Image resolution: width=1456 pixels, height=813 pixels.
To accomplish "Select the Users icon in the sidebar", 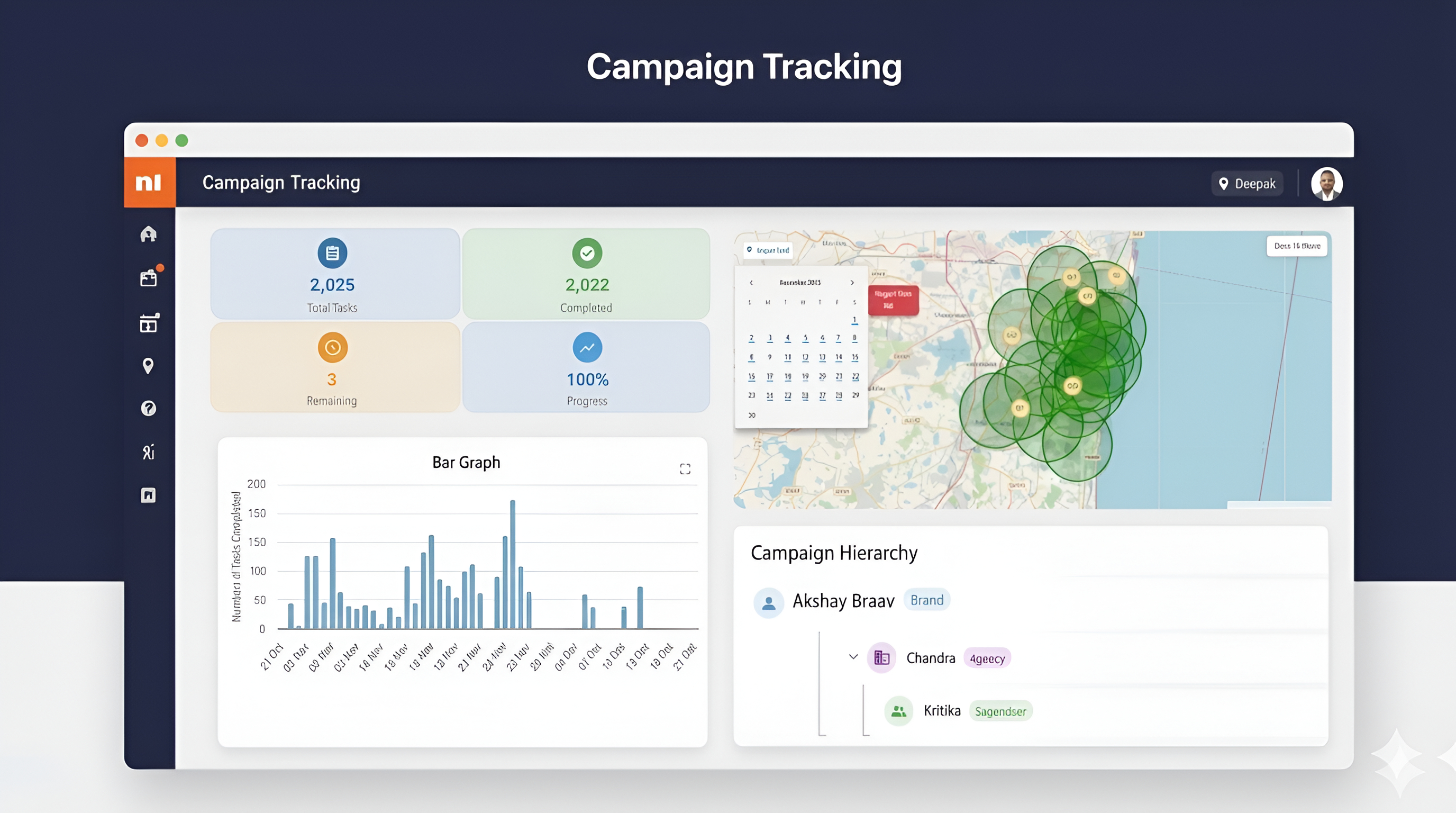I will (149, 451).
